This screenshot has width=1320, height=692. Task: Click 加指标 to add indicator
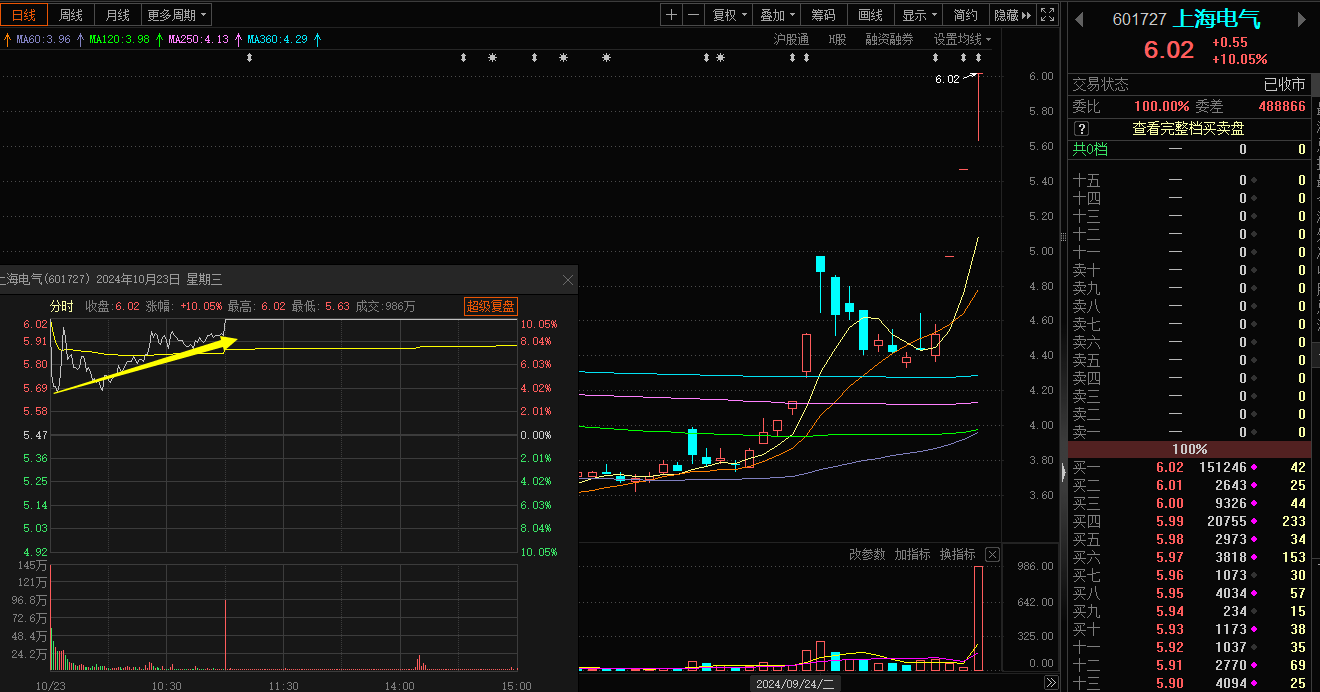tap(912, 554)
